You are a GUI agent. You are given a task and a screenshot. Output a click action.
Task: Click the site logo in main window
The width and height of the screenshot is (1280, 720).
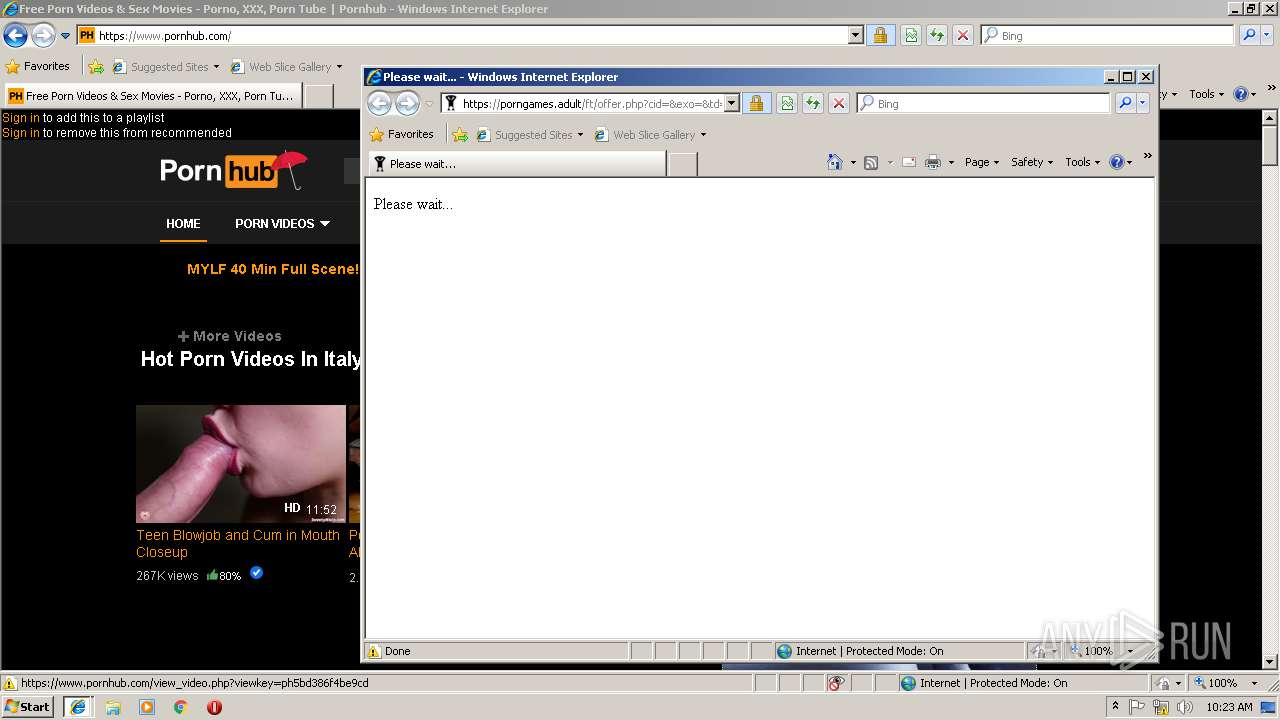232,170
